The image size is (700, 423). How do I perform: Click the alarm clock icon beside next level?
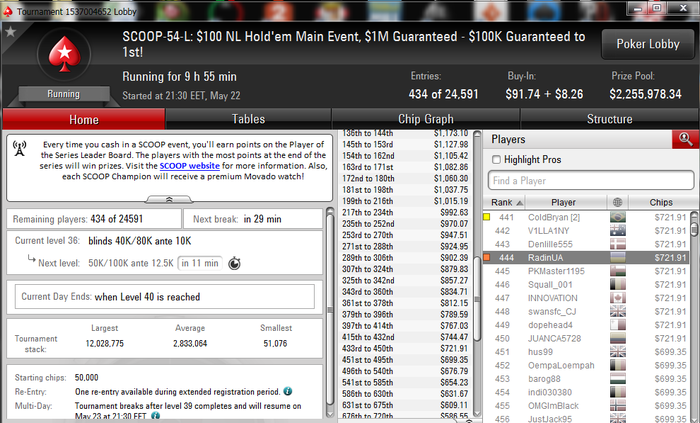click(x=234, y=264)
